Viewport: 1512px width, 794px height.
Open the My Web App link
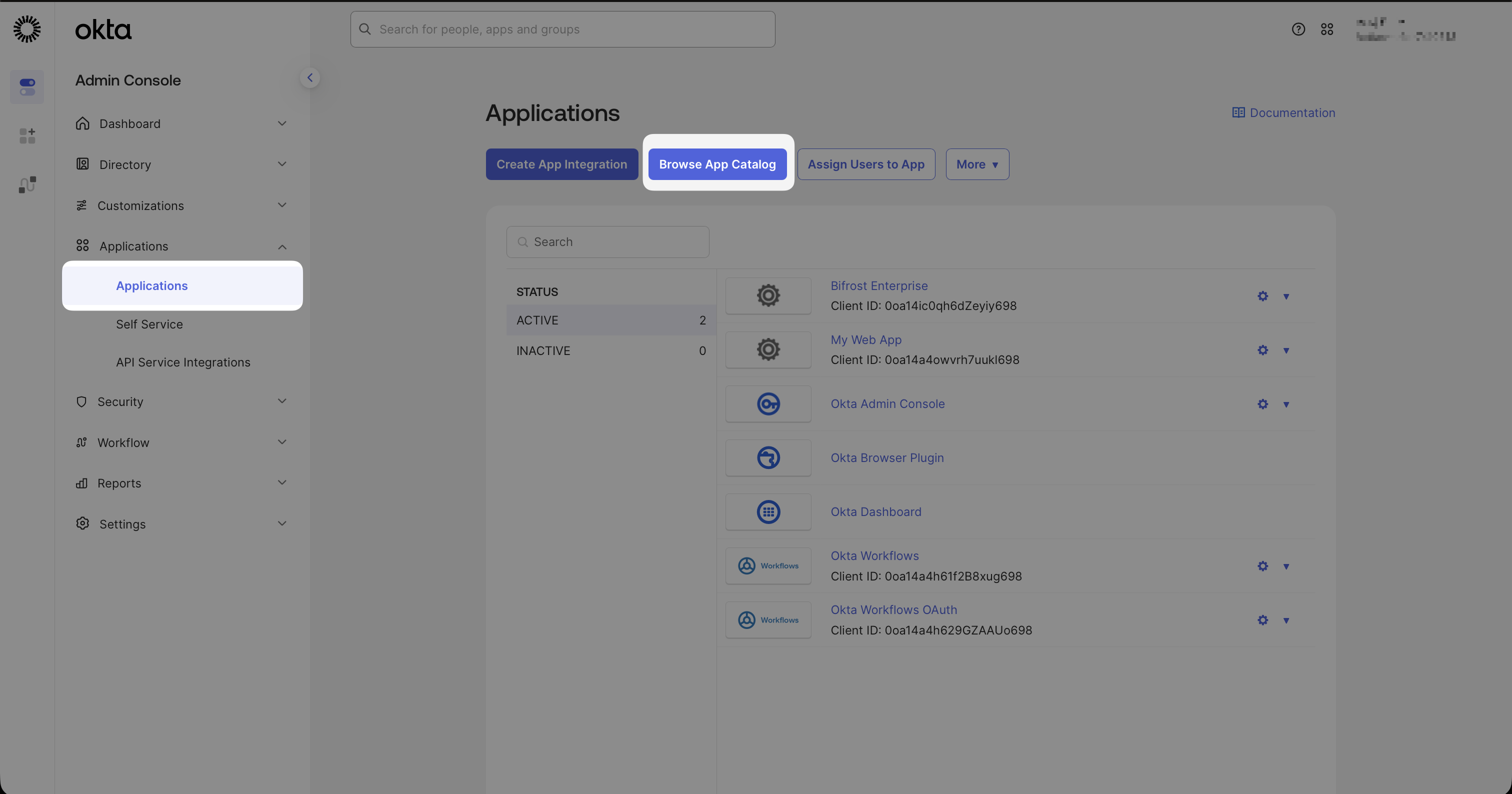pyautogui.click(x=866, y=340)
